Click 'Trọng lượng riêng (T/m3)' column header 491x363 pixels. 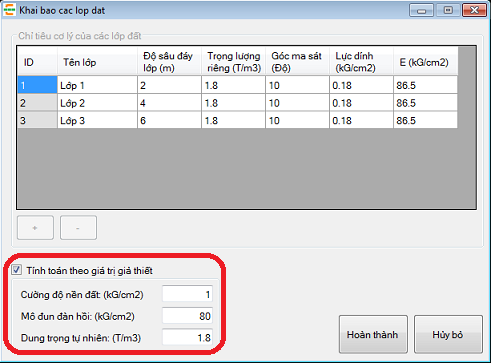233,61
